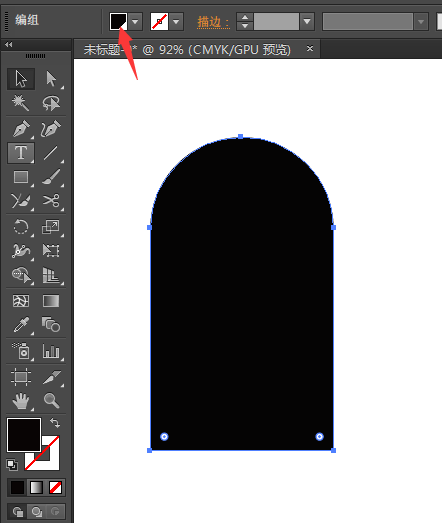Select the Scissors tool

pos(51,201)
